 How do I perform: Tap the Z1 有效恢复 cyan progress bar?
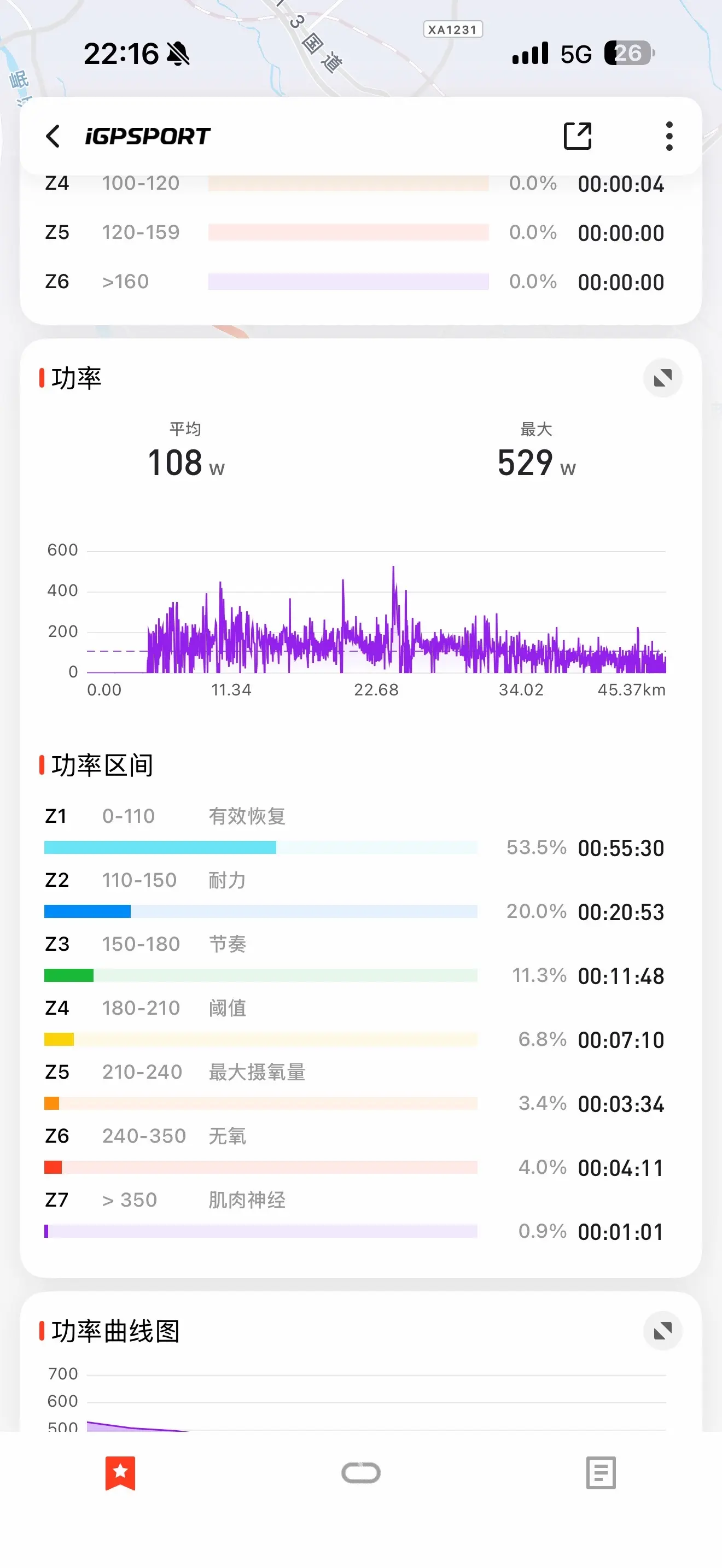tap(260, 847)
